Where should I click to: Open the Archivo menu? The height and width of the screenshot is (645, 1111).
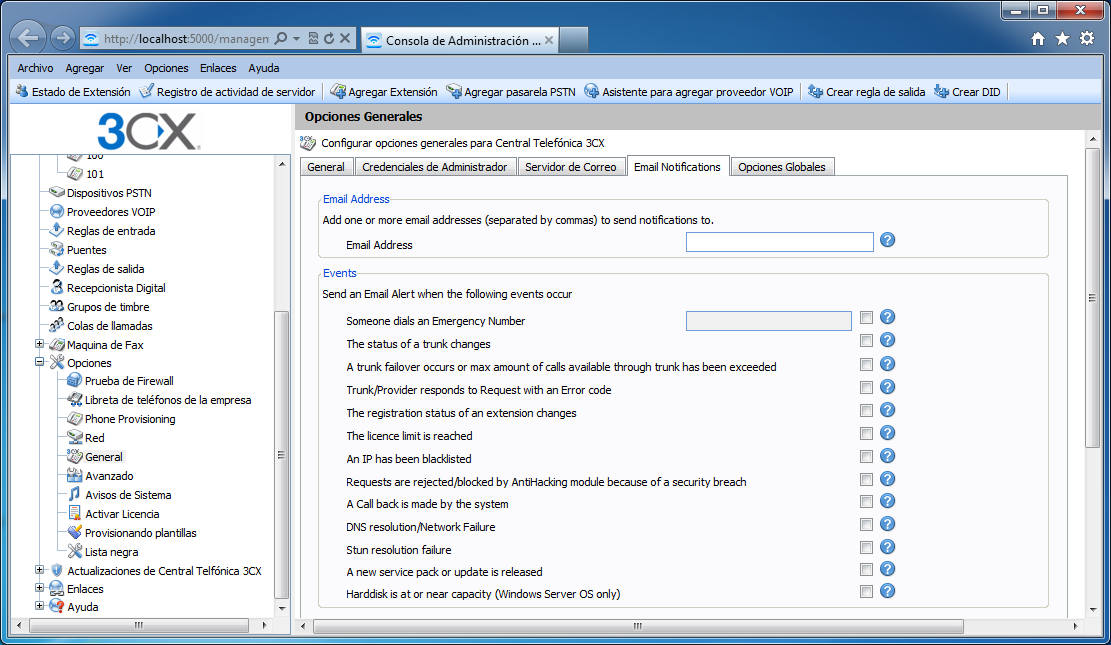(35, 68)
